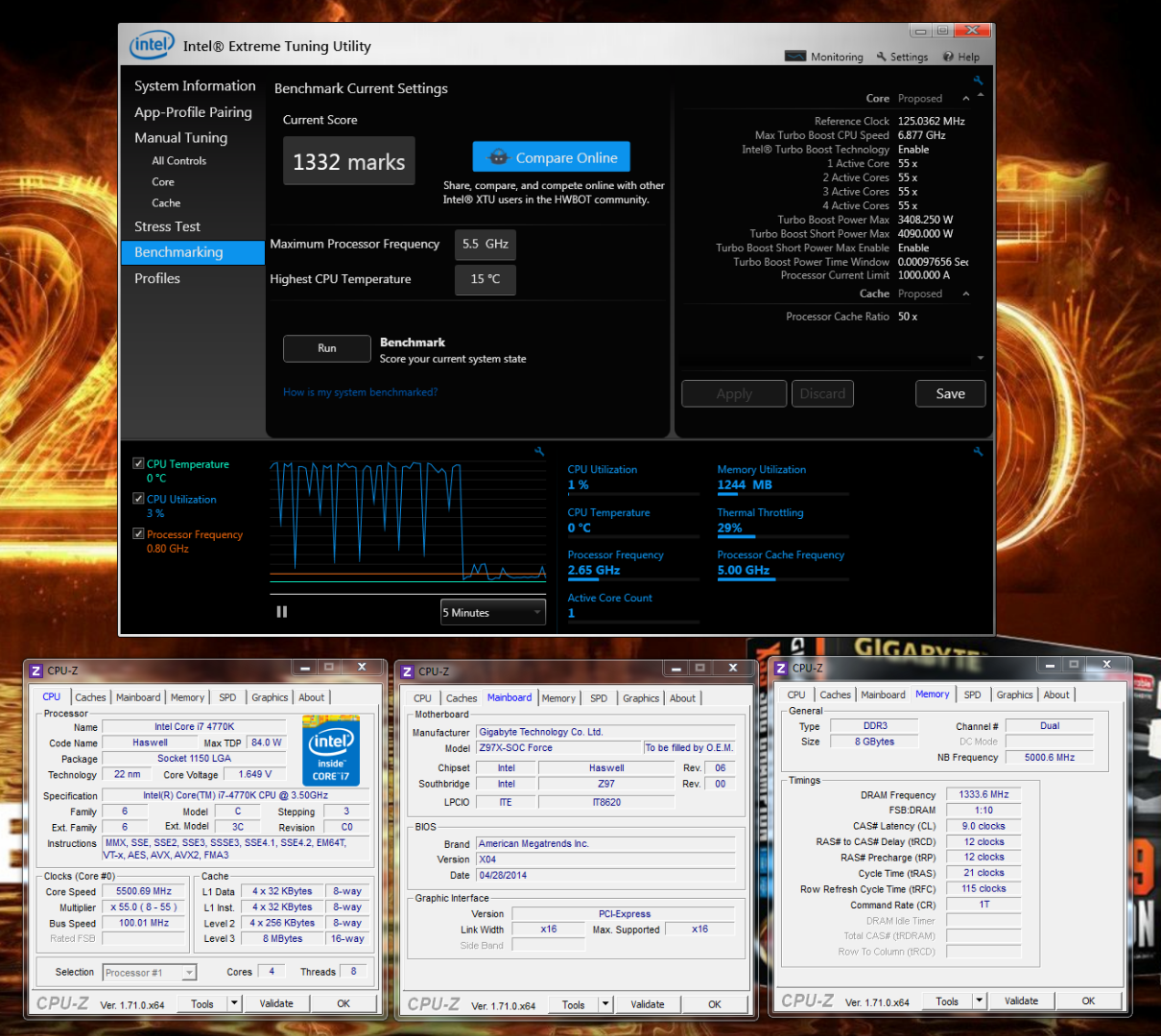
Task: Click the 15 °C highest temperature value
Action: [x=485, y=279]
